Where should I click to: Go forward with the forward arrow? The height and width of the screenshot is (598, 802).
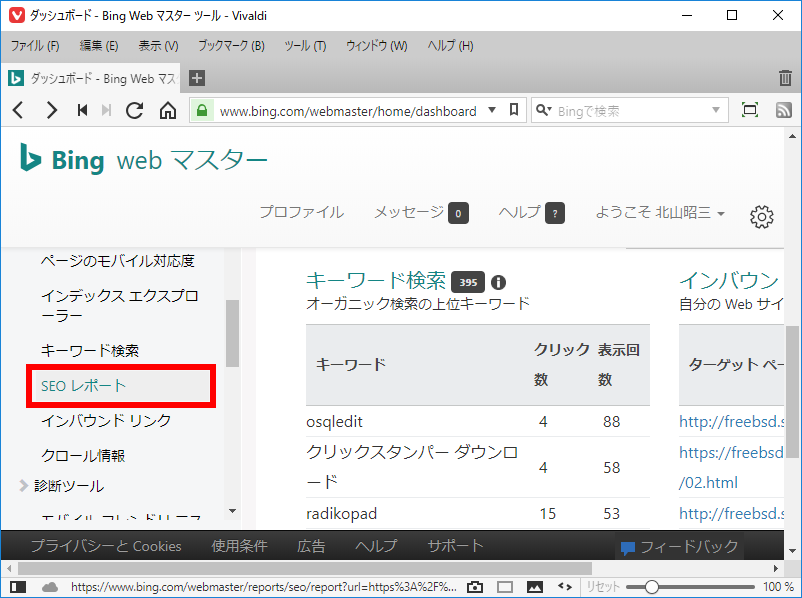(51, 110)
